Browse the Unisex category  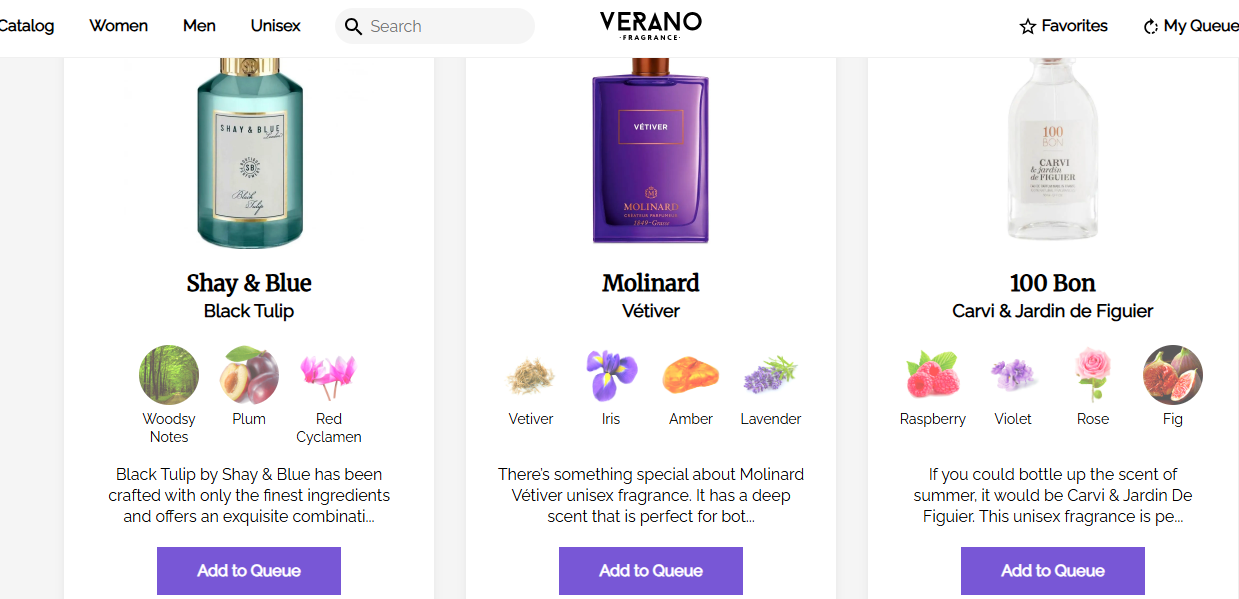coord(275,26)
